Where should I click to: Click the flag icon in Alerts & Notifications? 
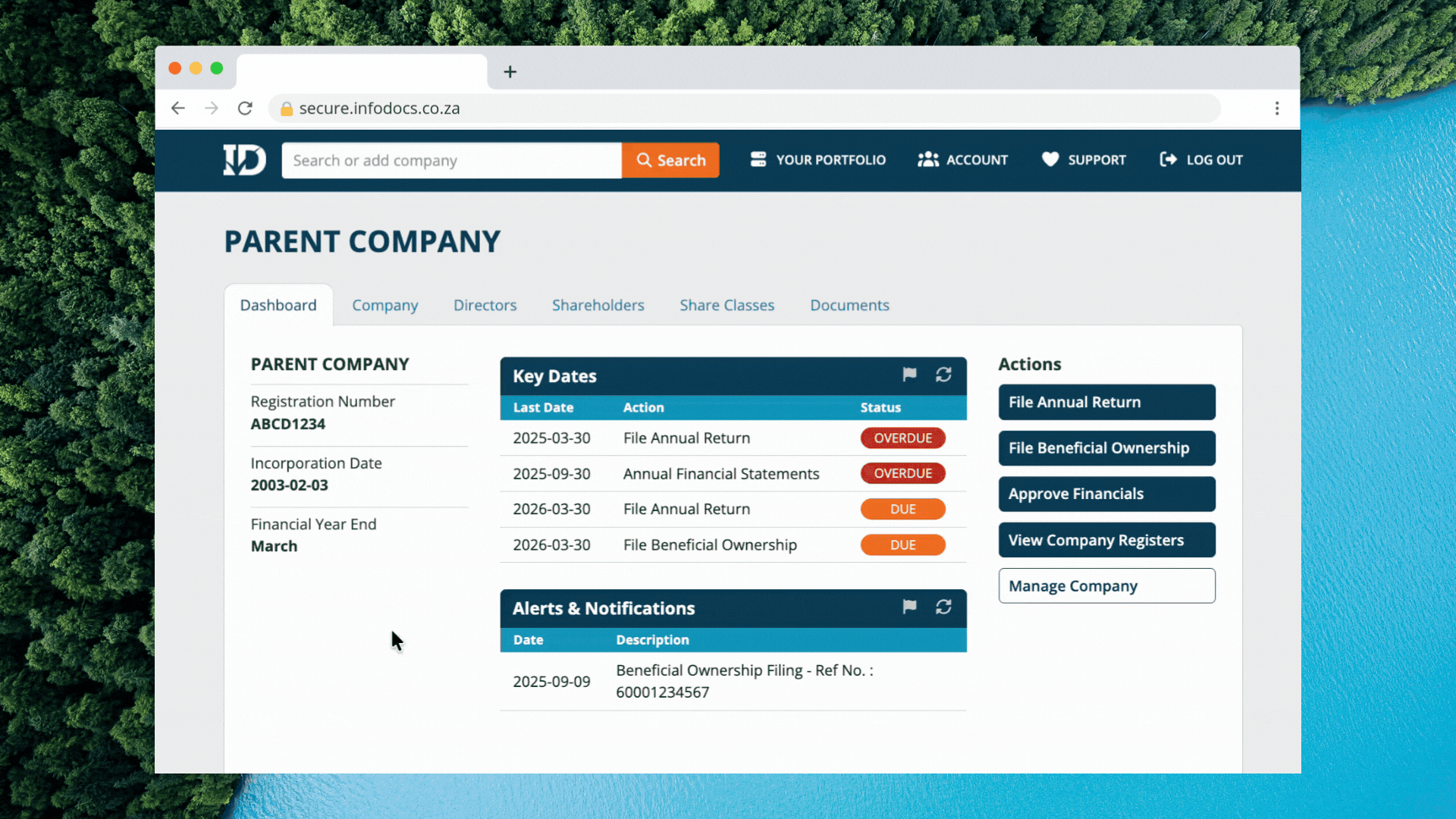pos(909,607)
